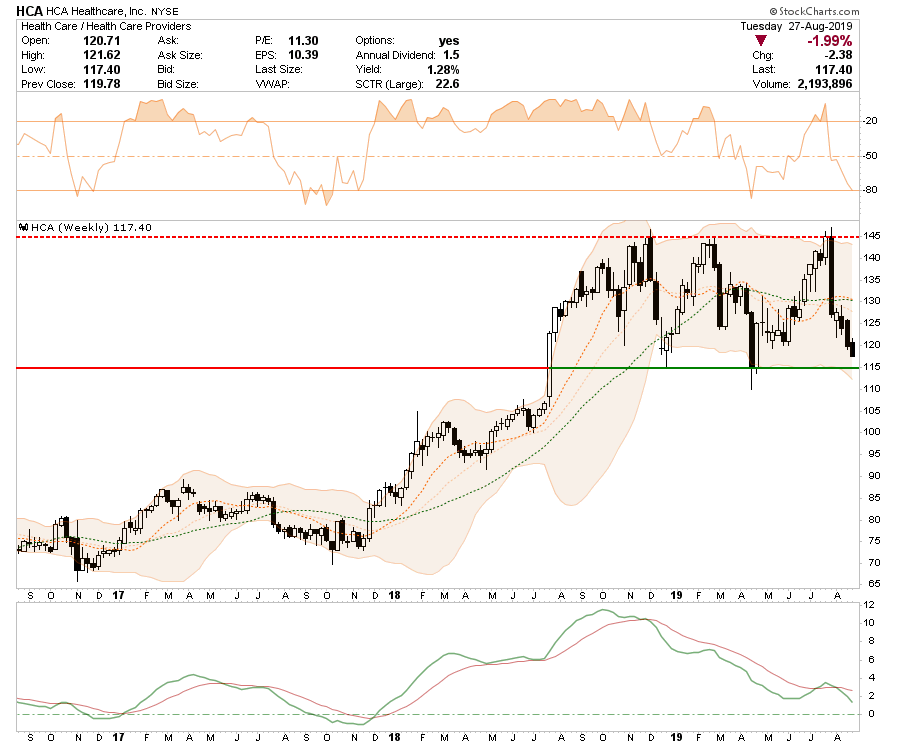Image resolution: width=900 pixels, height=746 pixels.
Task: Click the NYSE exchange label
Action: [165, 11]
